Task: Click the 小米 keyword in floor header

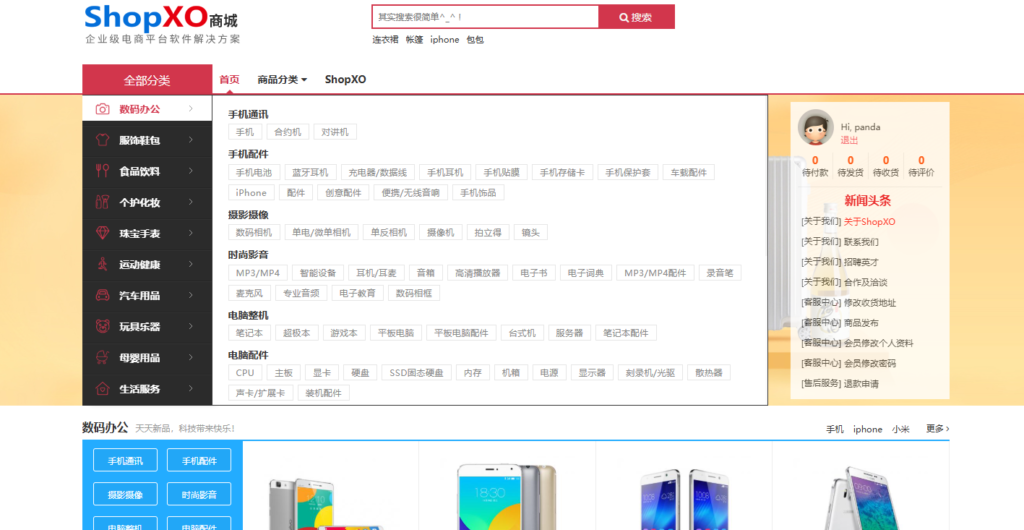Action: pos(901,429)
